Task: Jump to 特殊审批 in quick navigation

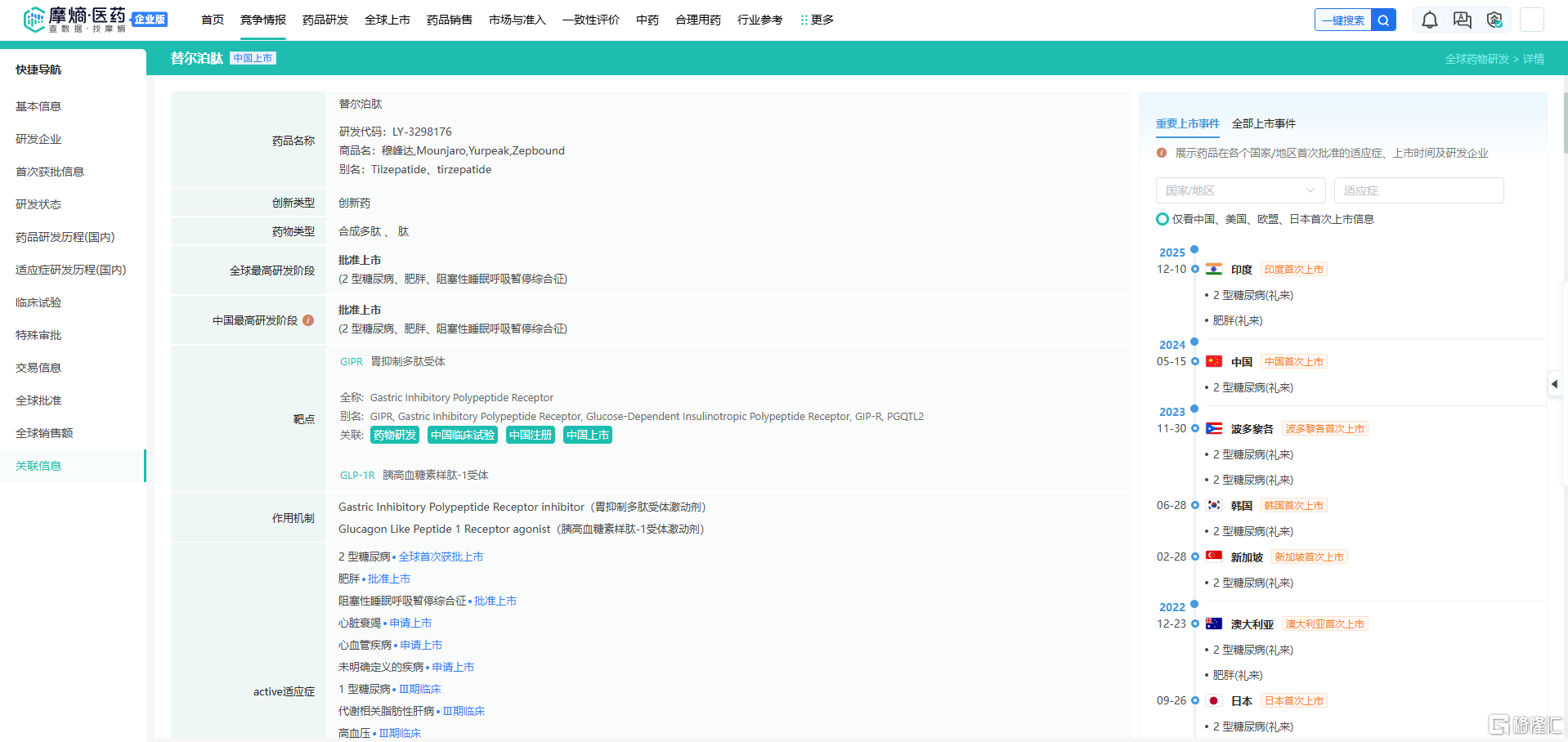Action: (38, 335)
